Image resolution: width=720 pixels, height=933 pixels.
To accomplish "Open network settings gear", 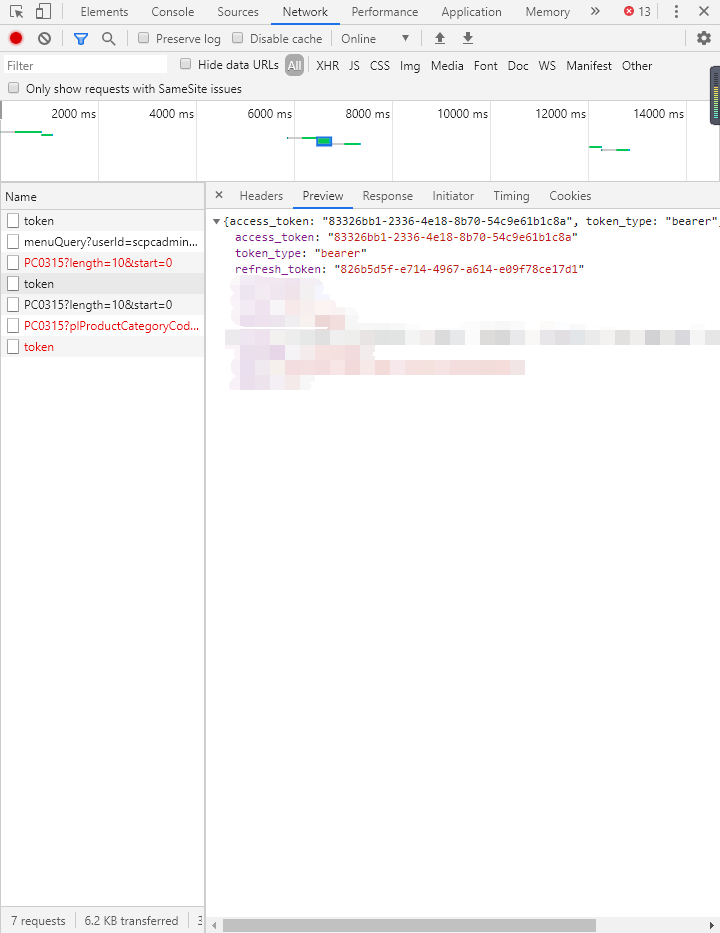I will tap(704, 39).
